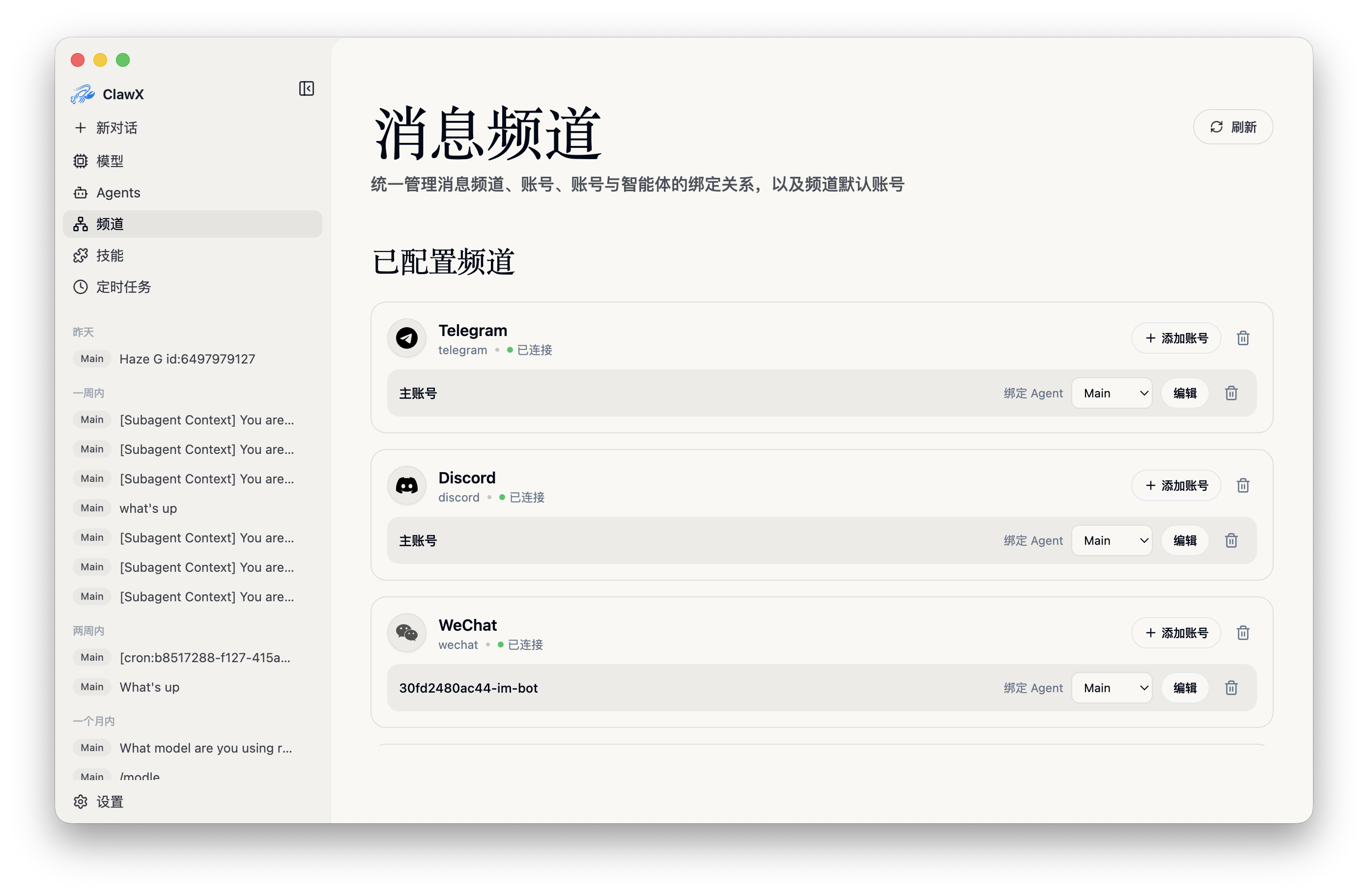Collapse the sidebar with the panel icon

click(x=306, y=88)
